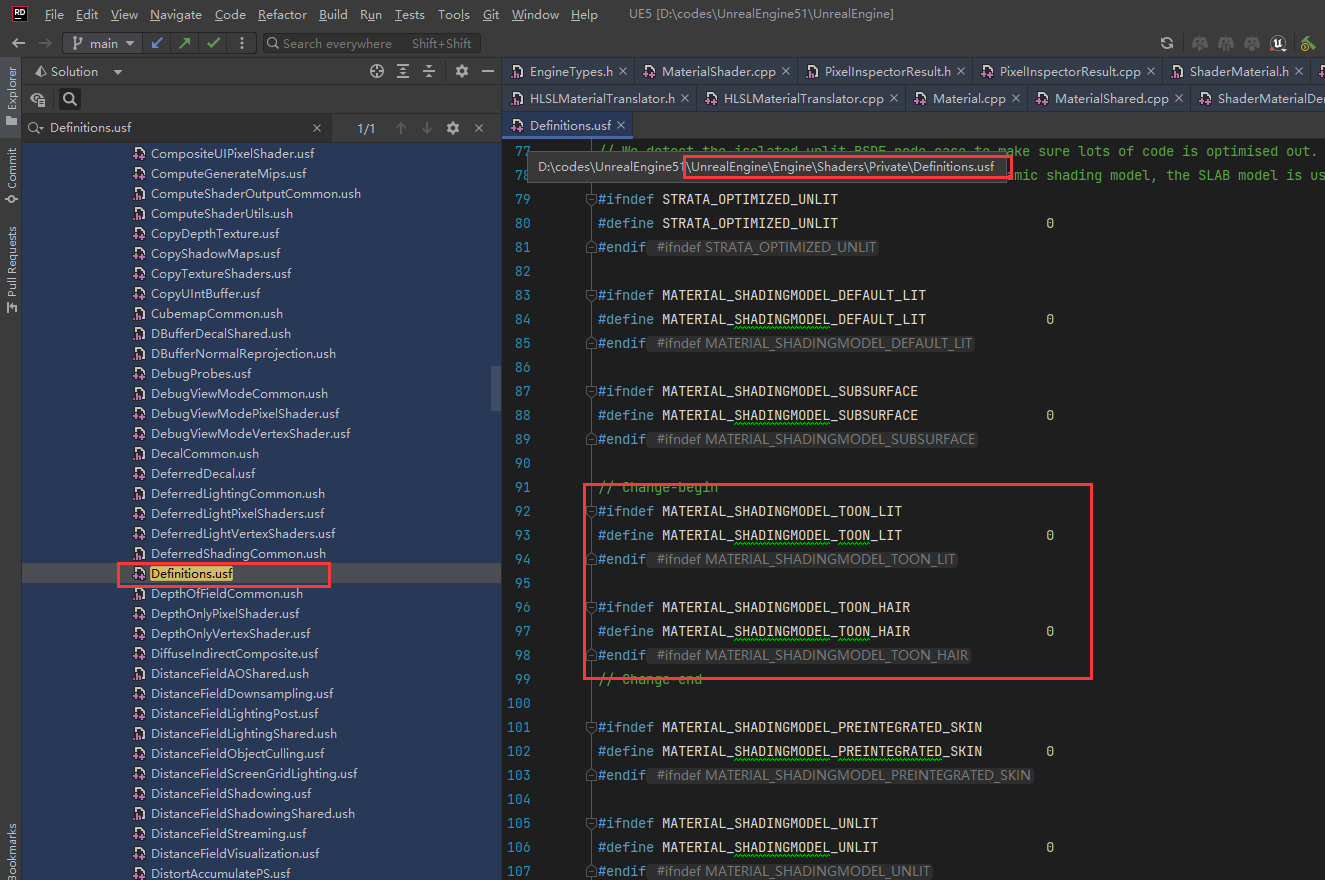Select the Search Everywhere magnifier icon
This screenshot has width=1325, height=880.
272,43
